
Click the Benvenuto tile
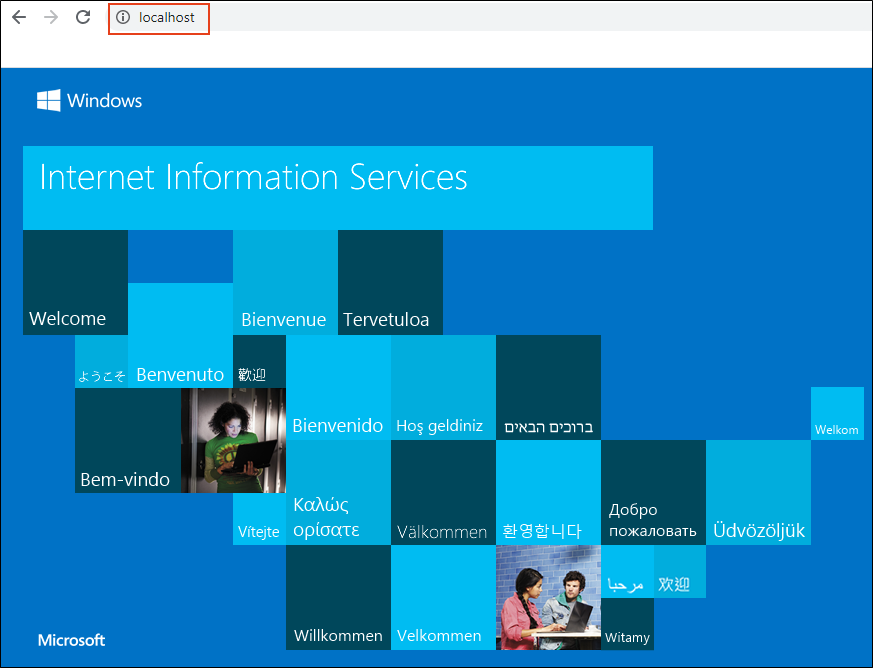[x=180, y=335]
